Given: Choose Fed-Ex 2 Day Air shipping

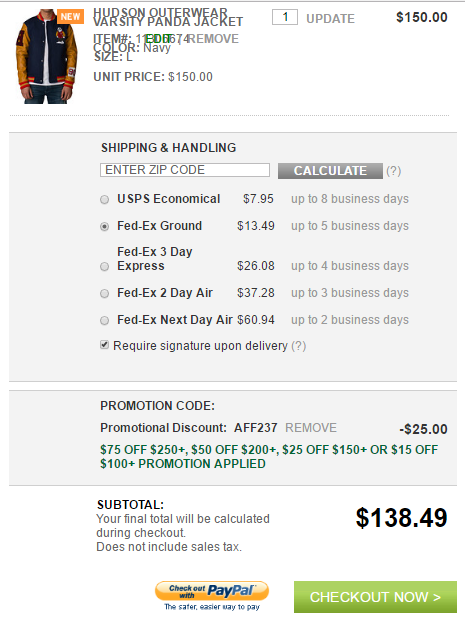Looking at the screenshot, I should [x=104, y=294].
